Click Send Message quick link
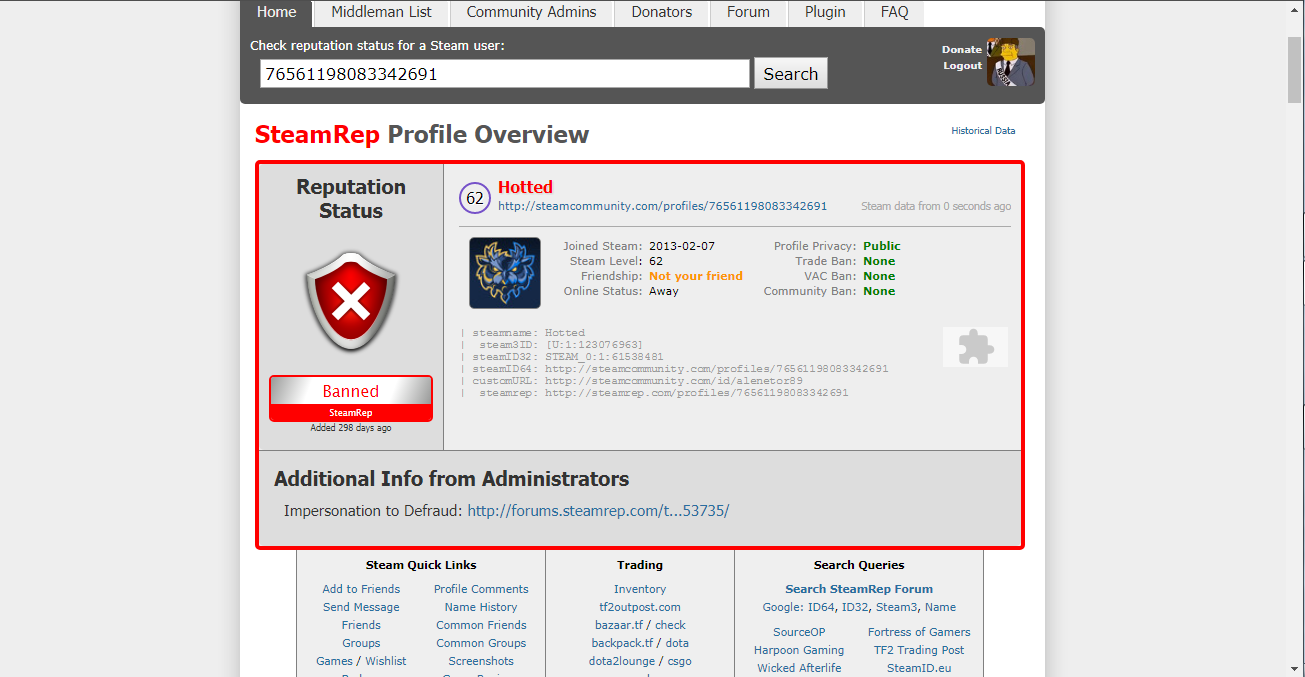Viewport: 1305px width, 677px height. coord(361,607)
